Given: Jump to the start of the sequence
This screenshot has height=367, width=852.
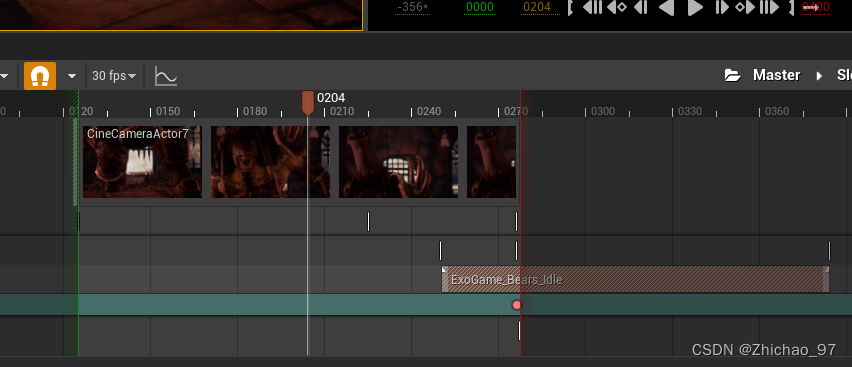Looking at the screenshot, I should pyautogui.click(x=592, y=8).
